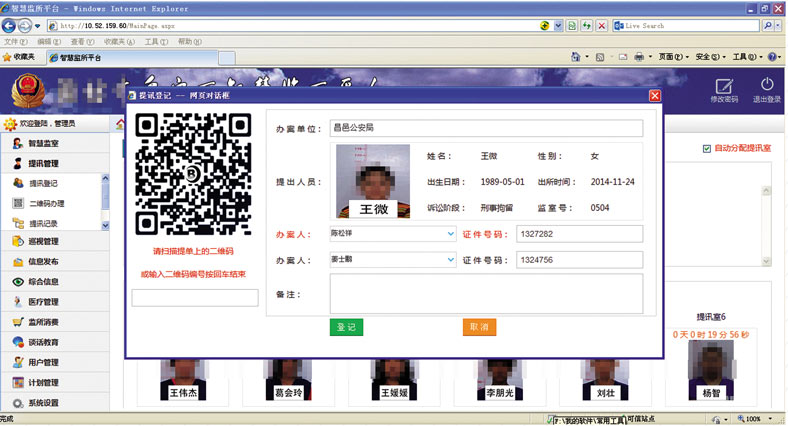788x426 pixels.
Task: Click the RSS feeds icon in command bar
Action: [x=600, y=57]
